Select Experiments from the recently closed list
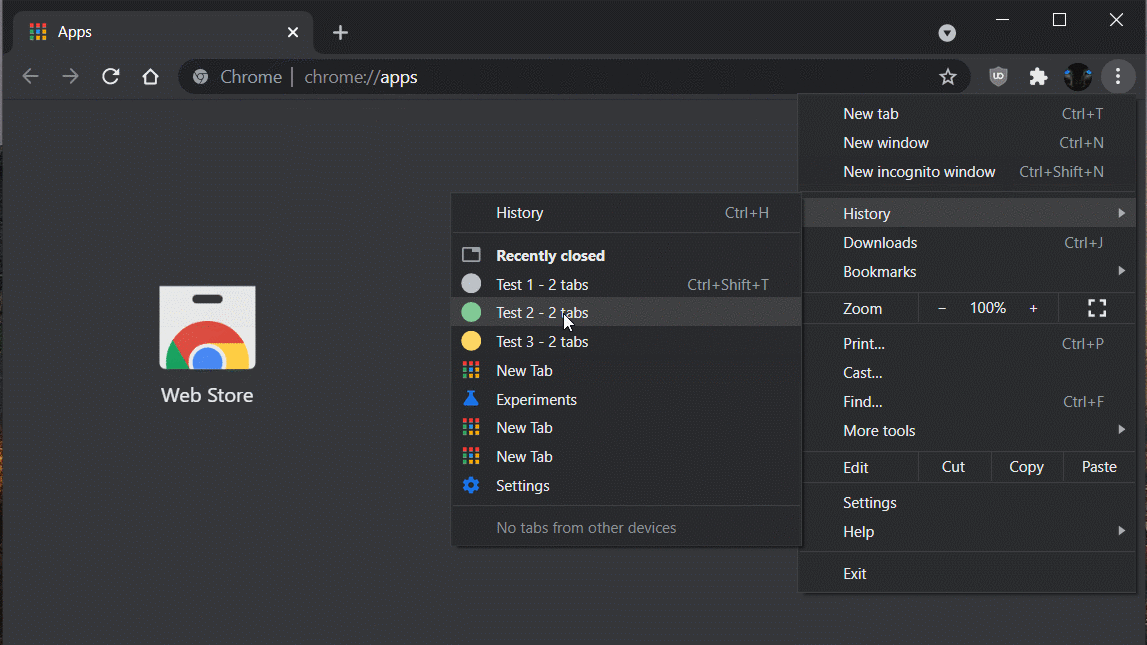 pos(536,399)
